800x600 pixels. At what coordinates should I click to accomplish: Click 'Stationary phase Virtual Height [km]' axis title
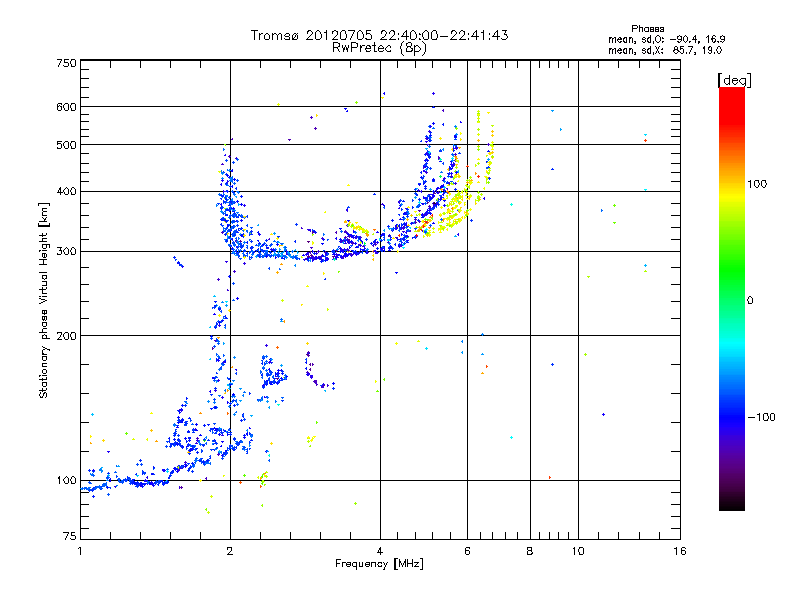pyautogui.click(x=44, y=300)
